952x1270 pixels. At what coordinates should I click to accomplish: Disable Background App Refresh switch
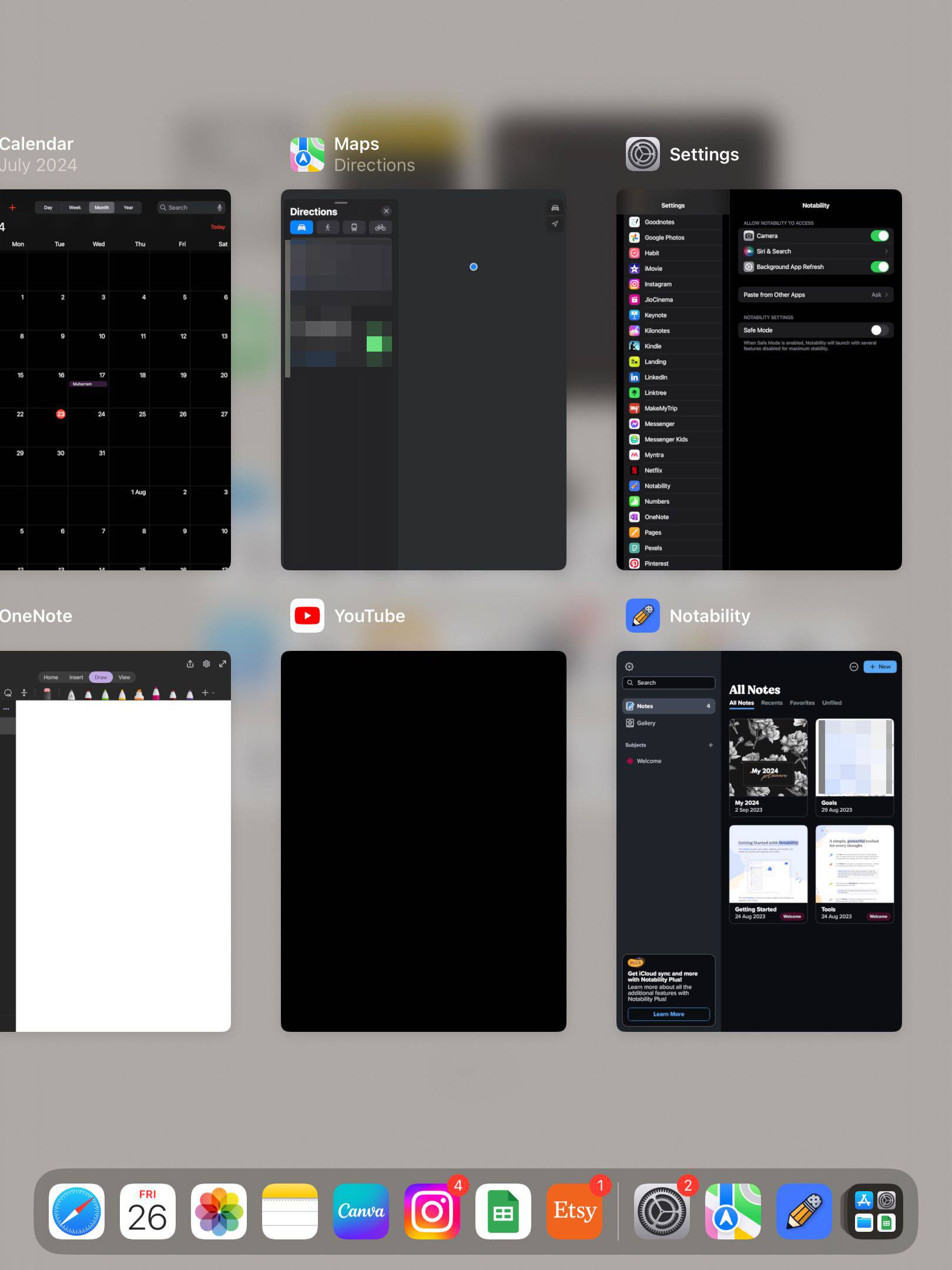coord(879,267)
